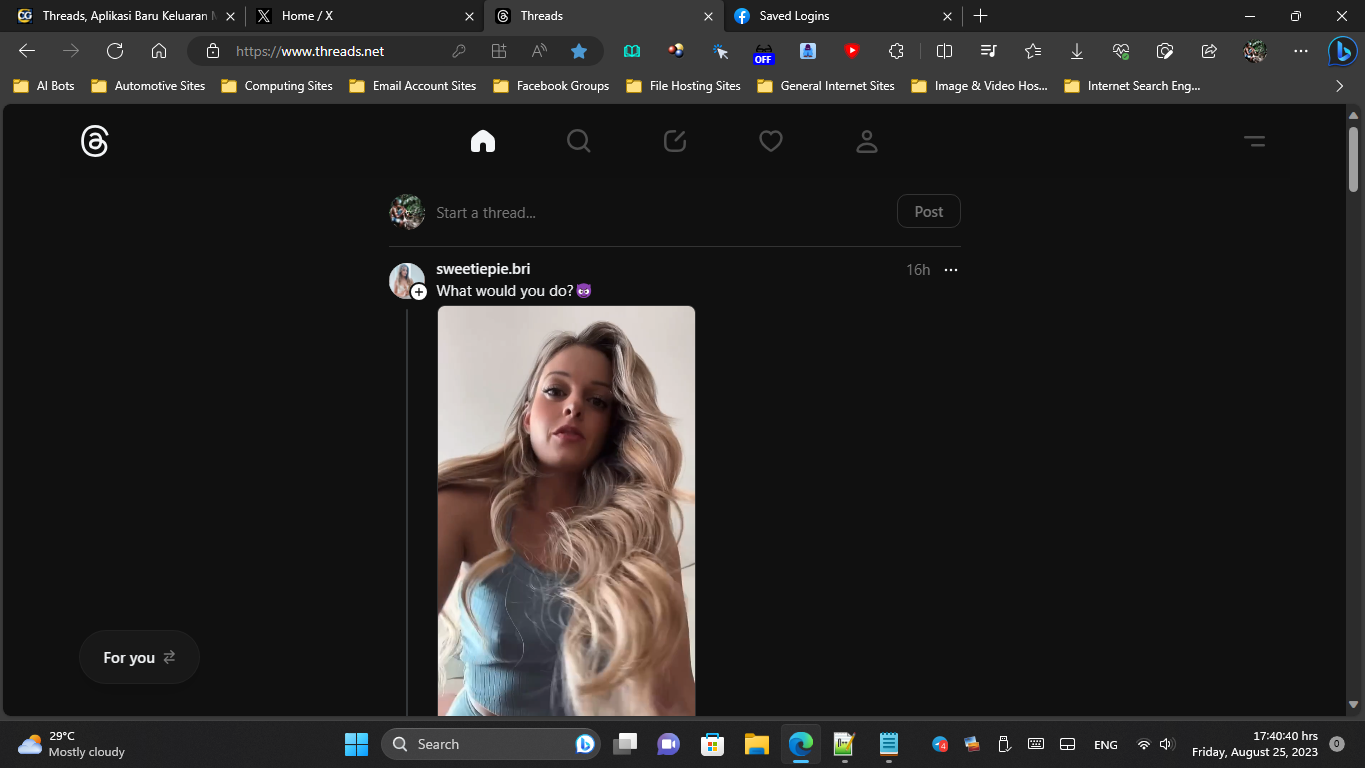
Task: Open the browser home page icon
Action: pyautogui.click(x=159, y=51)
